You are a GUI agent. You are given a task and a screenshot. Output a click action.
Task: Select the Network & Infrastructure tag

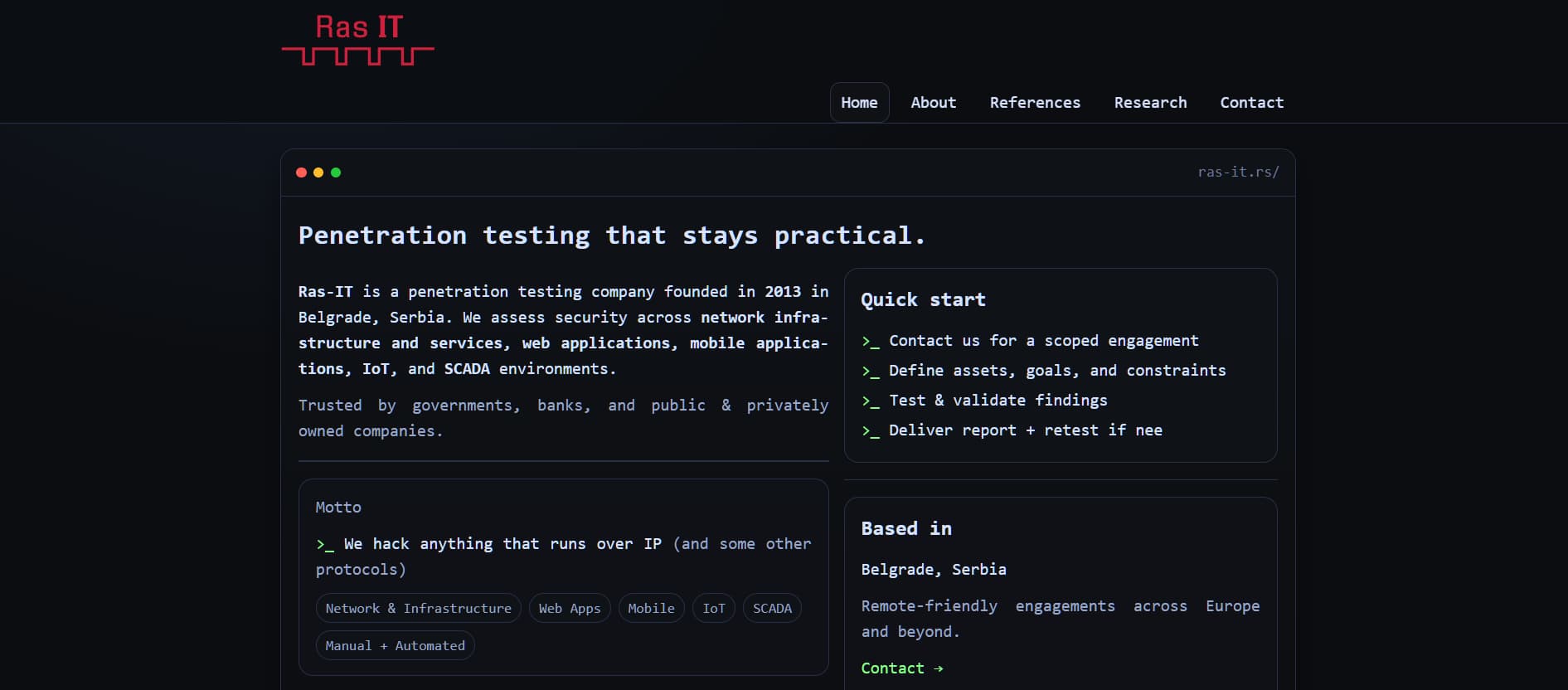[x=418, y=608]
